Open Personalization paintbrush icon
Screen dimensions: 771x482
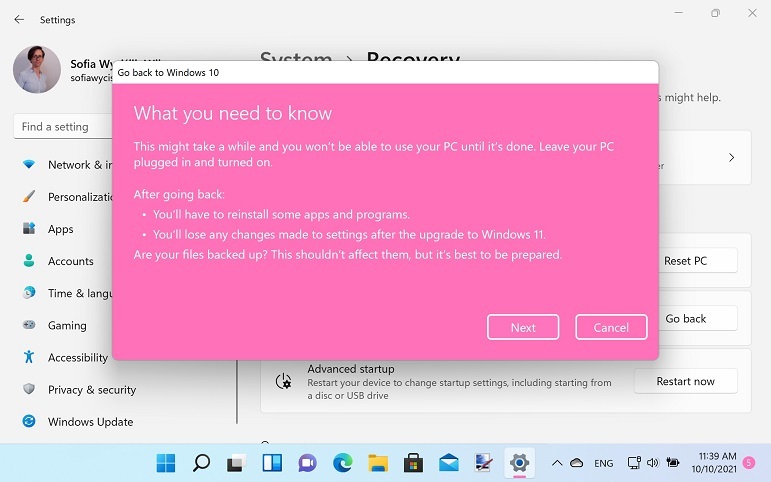click(x=29, y=196)
